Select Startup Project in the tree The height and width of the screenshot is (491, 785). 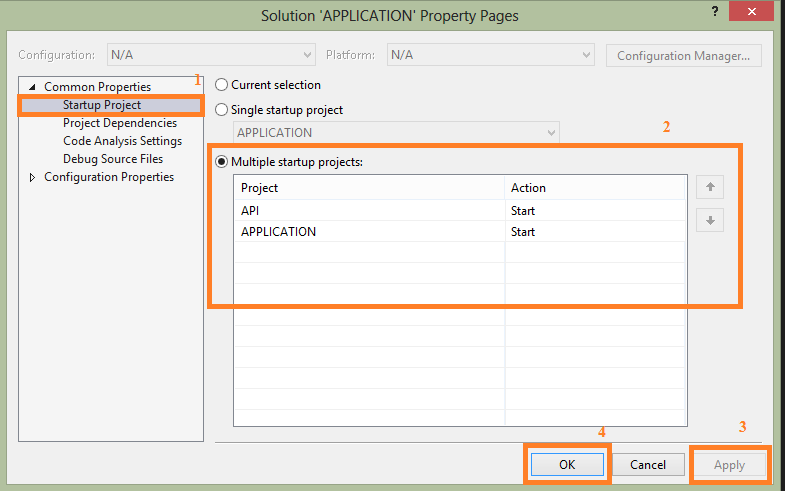[x=101, y=105]
